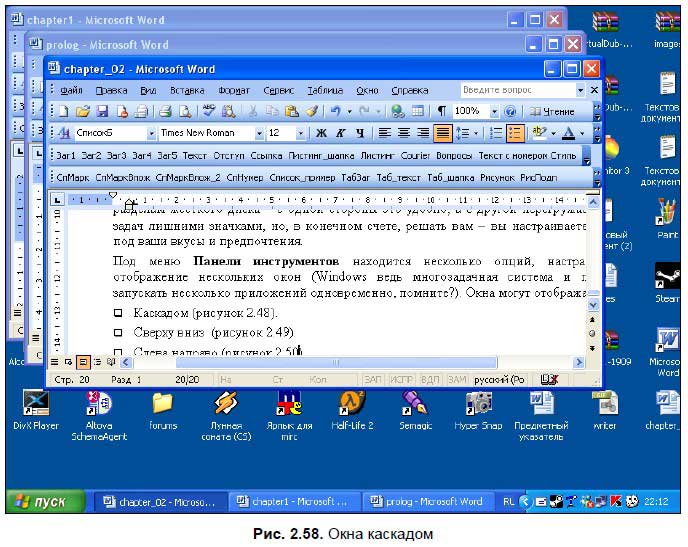Open the Таблица menu
688x547 pixels.
pos(325,90)
